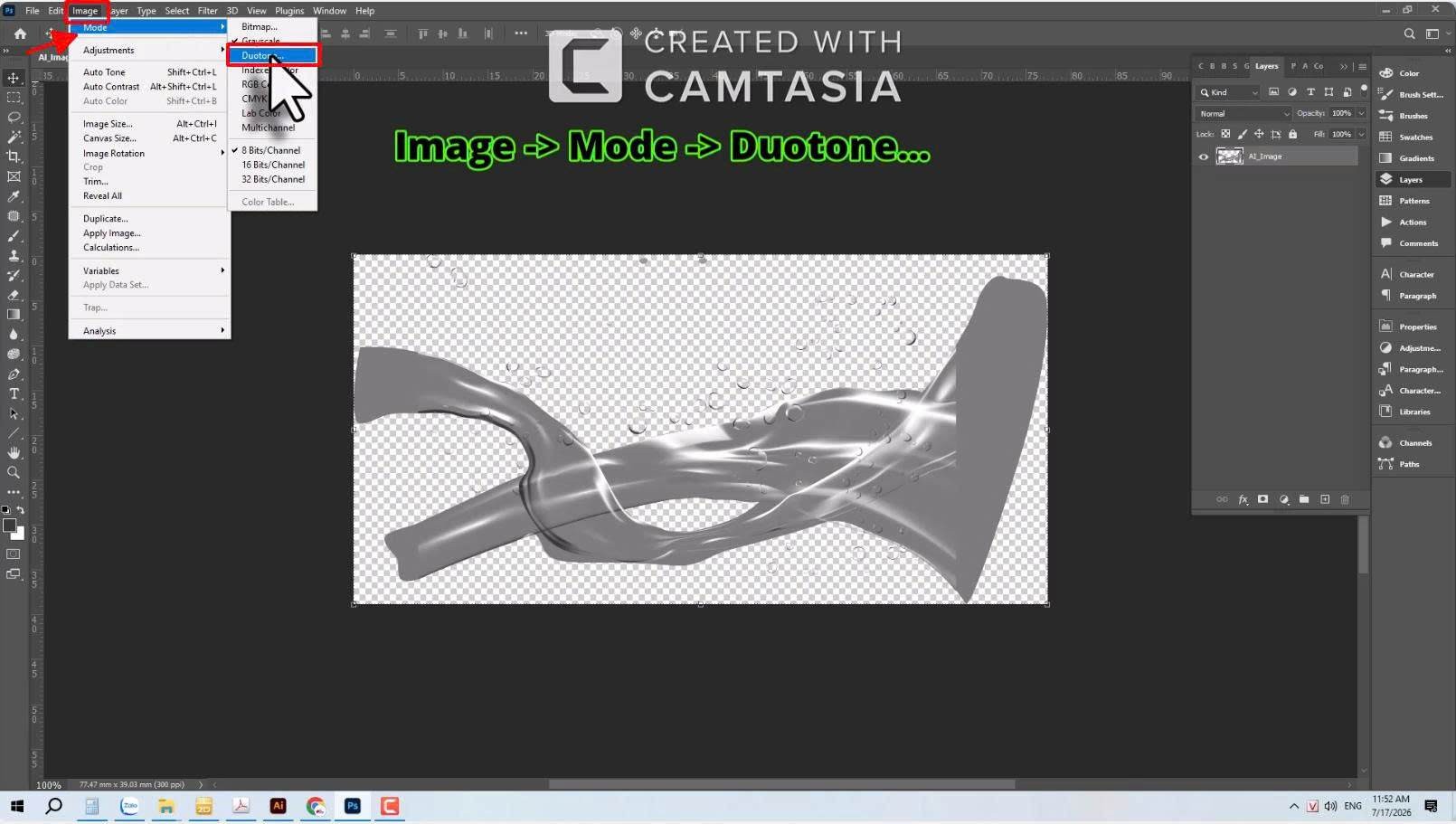
Task: Select the Horizontal Type tool
Action: [x=14, y=393]
